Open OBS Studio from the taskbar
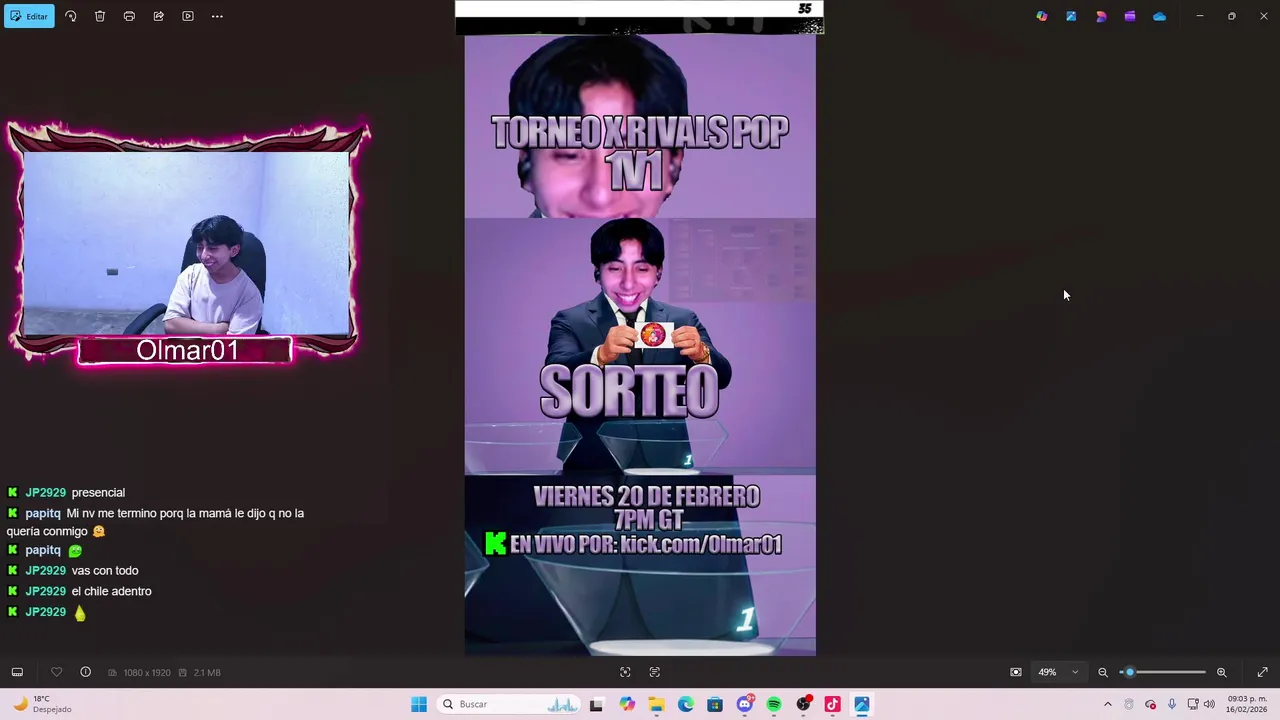 click(x=803, y=704)
